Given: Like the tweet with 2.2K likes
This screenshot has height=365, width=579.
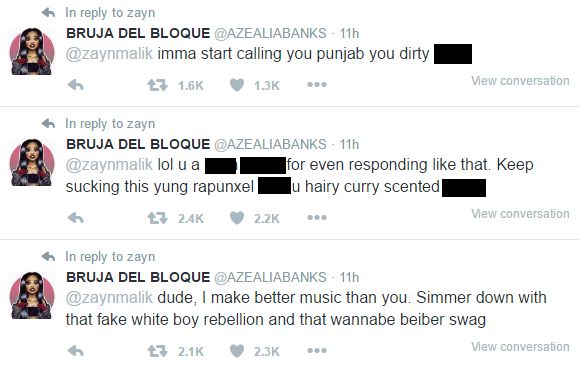Looking at the screenshot, I should (237, 218).
